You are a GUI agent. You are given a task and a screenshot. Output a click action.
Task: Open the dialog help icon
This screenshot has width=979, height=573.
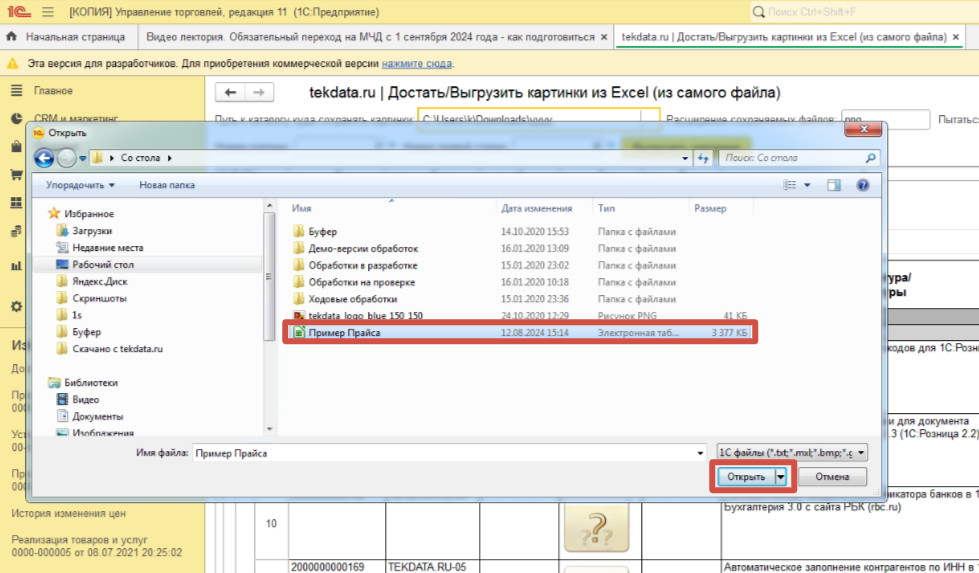(863, 185)
